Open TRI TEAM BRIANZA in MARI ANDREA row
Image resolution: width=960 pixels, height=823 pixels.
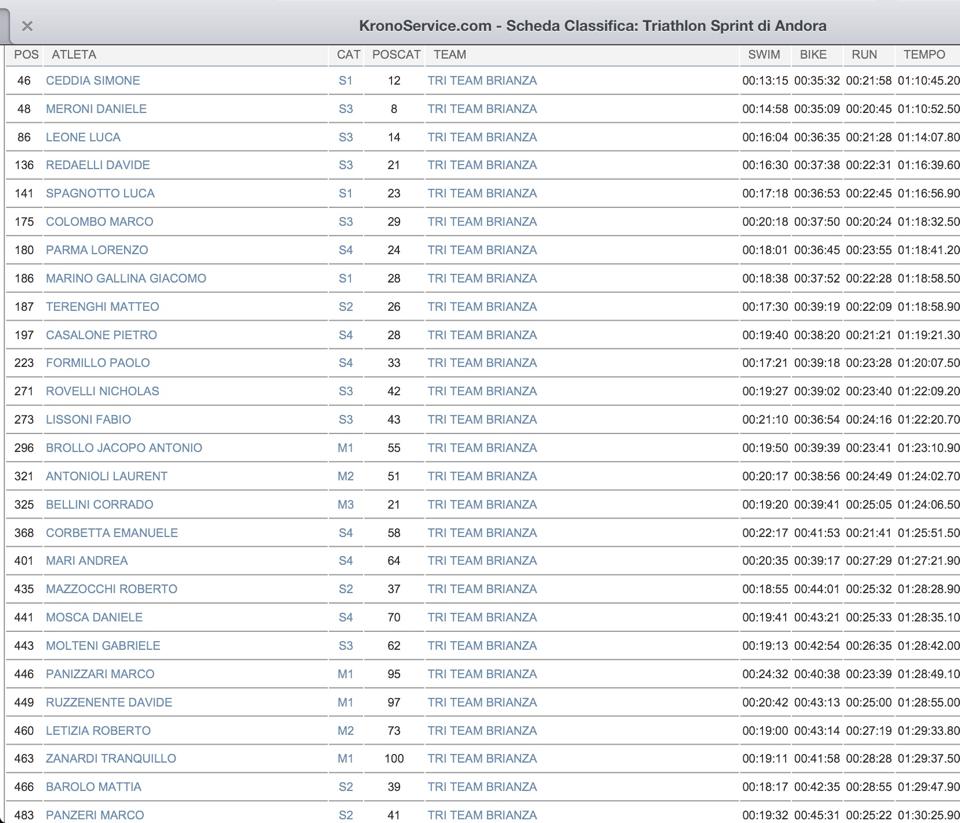(482, 561)
